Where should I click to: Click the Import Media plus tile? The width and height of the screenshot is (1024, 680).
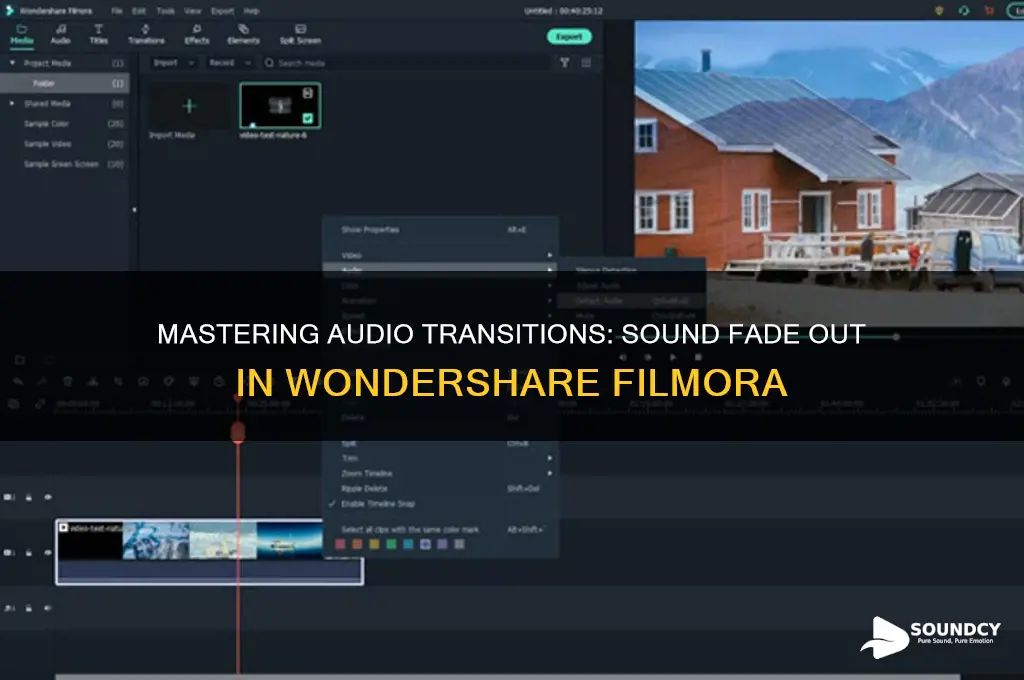189,106
